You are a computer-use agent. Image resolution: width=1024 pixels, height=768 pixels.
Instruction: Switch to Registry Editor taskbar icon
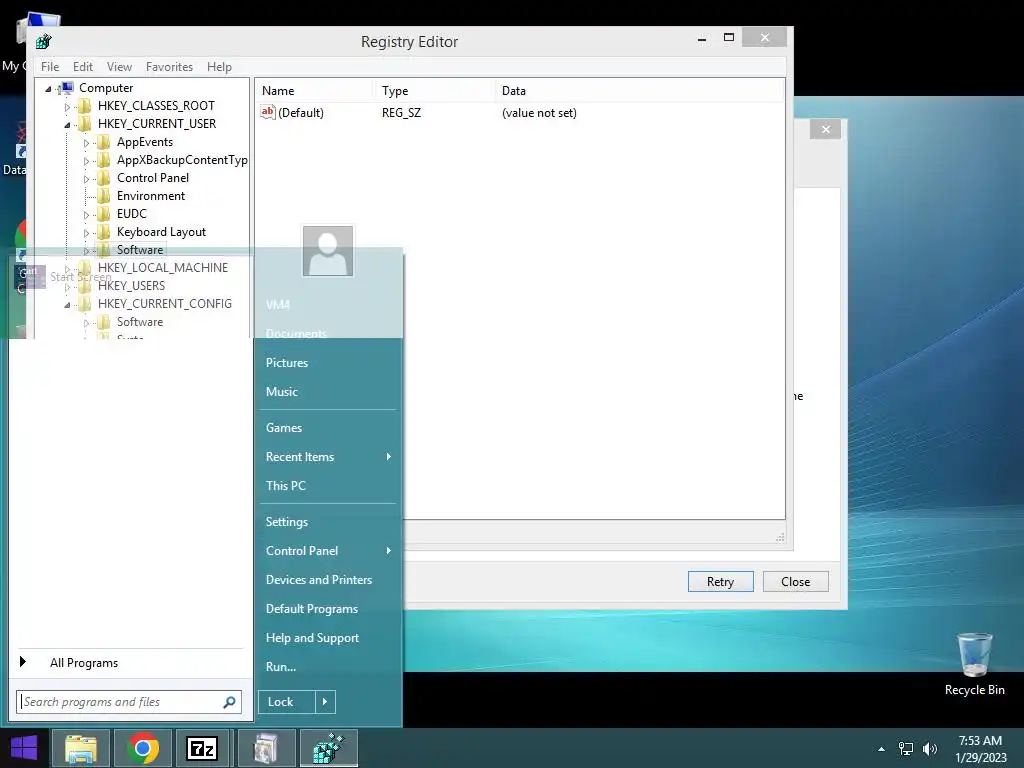pos(328,748)
